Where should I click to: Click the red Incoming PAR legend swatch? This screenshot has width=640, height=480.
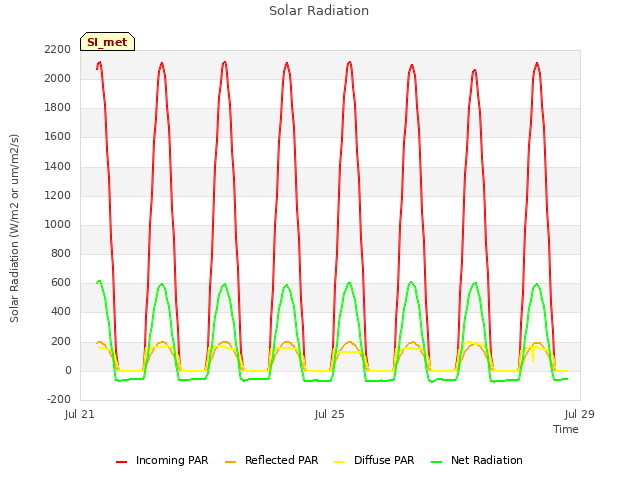[x=121, y=462]
